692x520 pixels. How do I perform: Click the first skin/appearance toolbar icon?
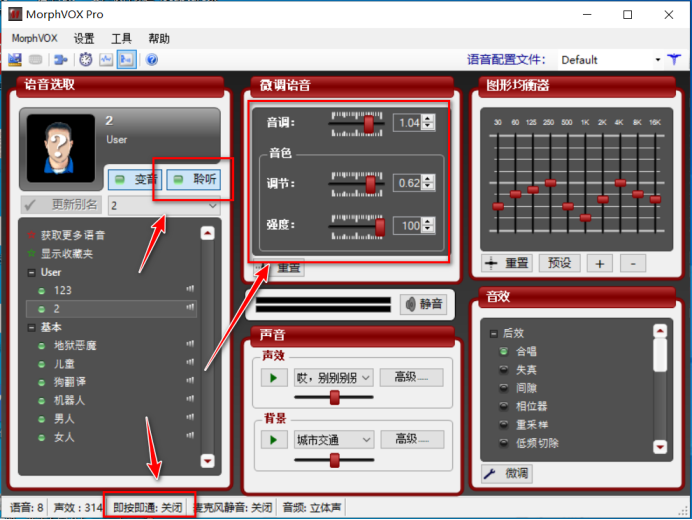point(15,60)
